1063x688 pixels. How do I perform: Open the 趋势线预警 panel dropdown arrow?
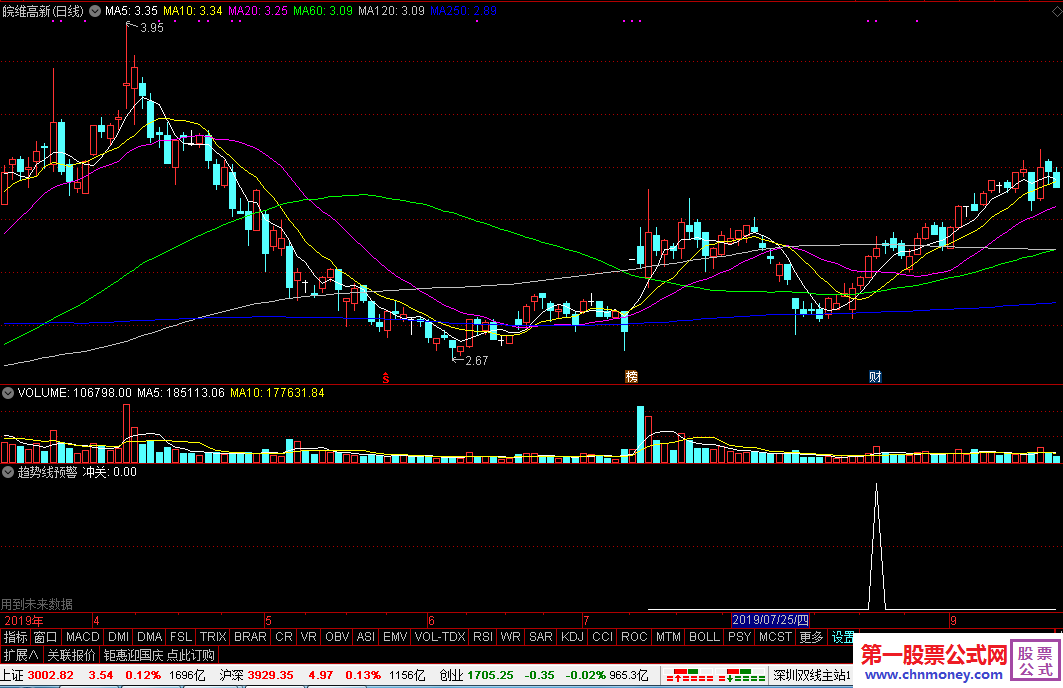click(x=8, y=472)
